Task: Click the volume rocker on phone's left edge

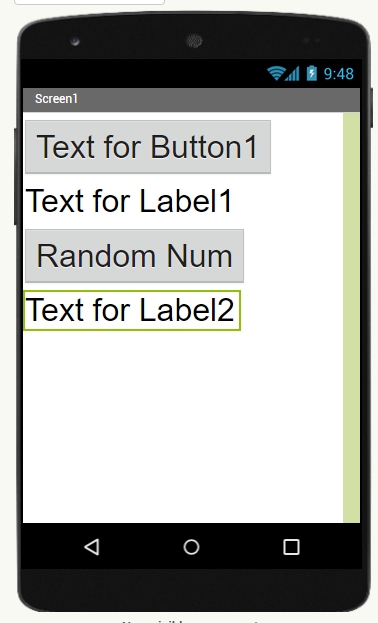Action: (x=16, y=176)
